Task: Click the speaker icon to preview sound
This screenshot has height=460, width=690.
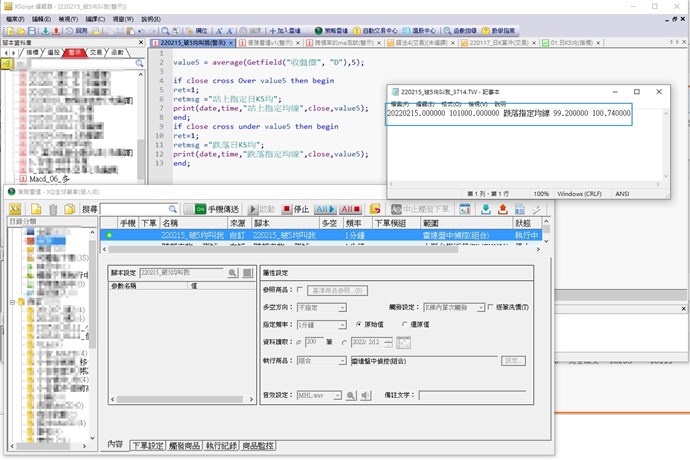Action: pyautogui.click(x=366, y=396)
